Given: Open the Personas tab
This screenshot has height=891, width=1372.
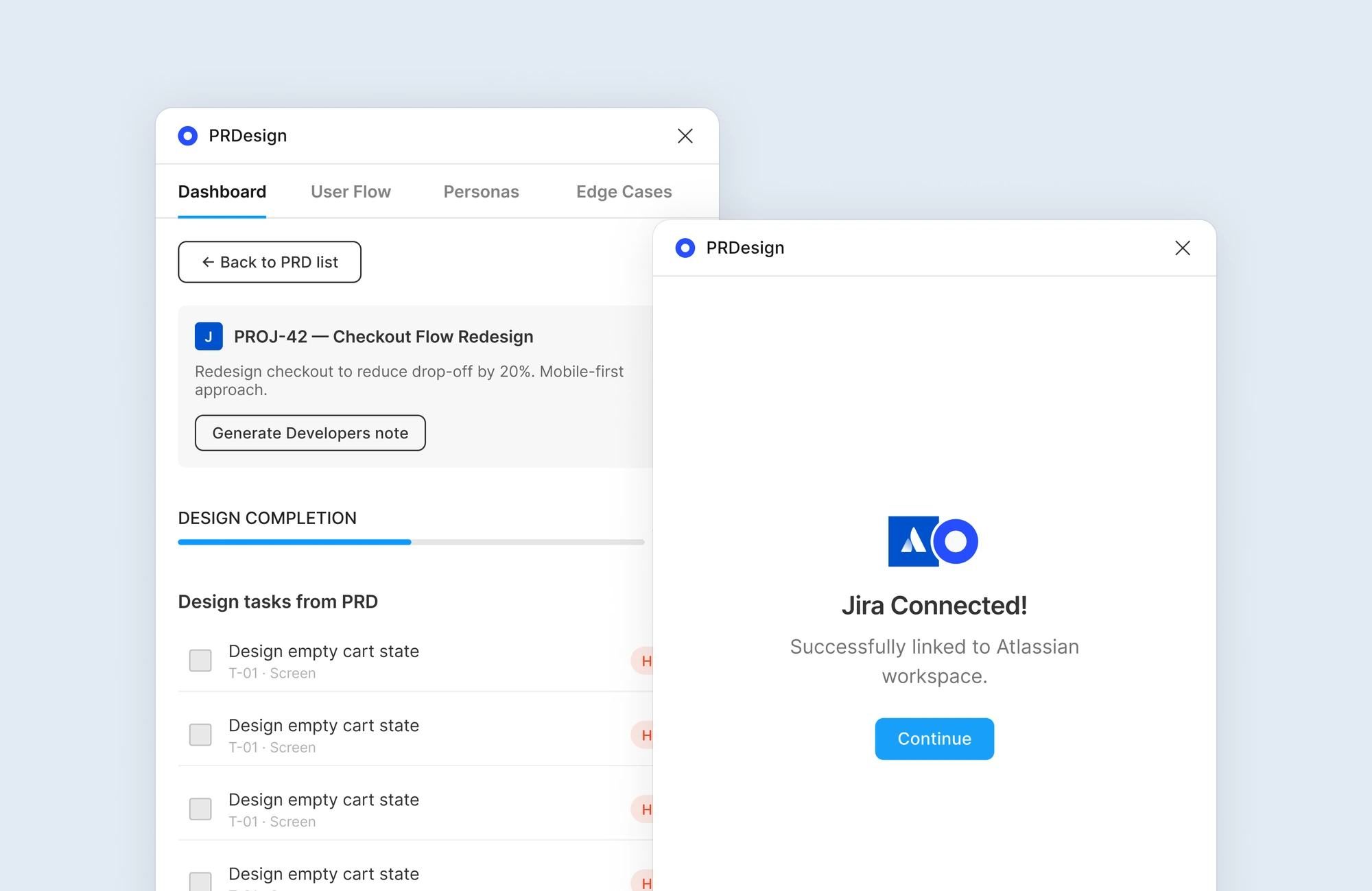Looking at the screenshot, I should click(x=481, y=191).
